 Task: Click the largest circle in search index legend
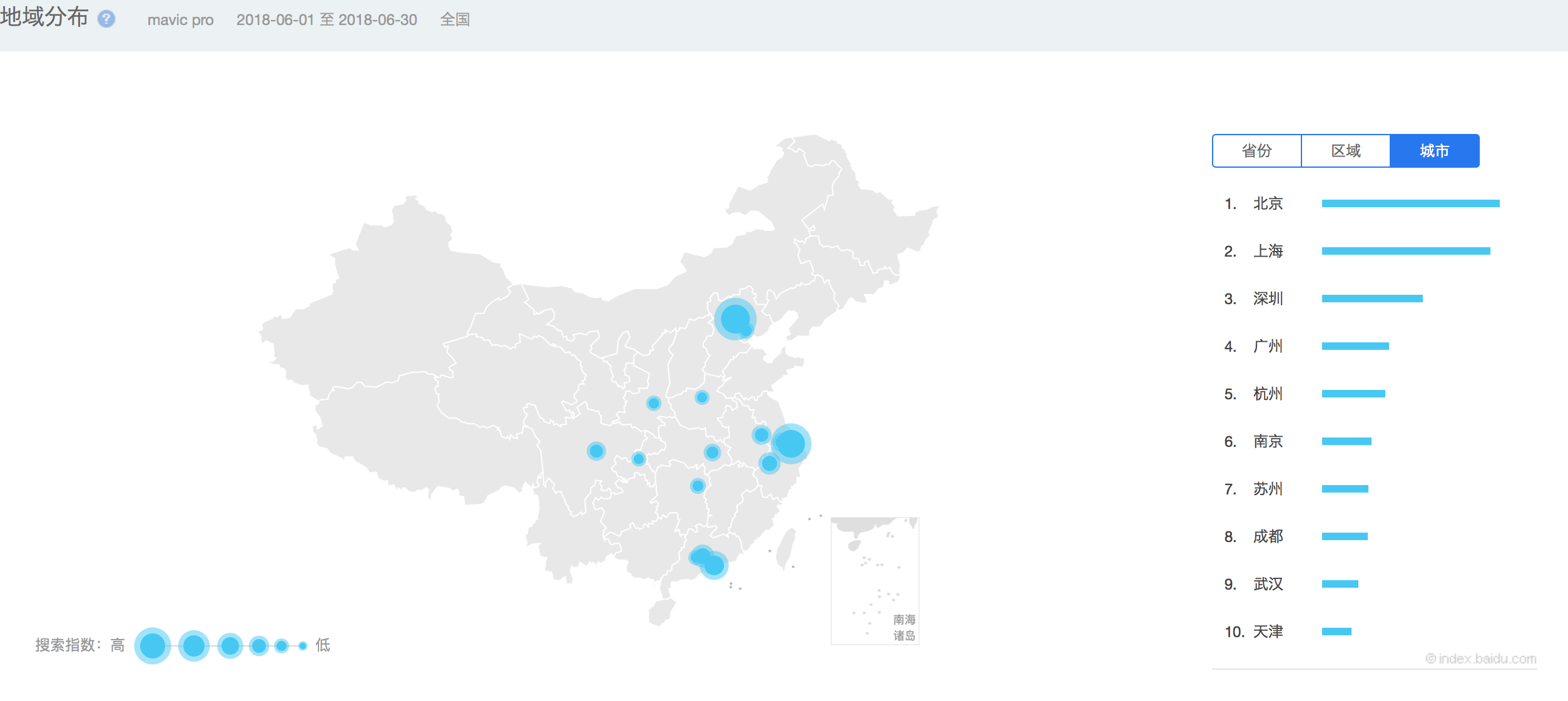pos(152,645)
